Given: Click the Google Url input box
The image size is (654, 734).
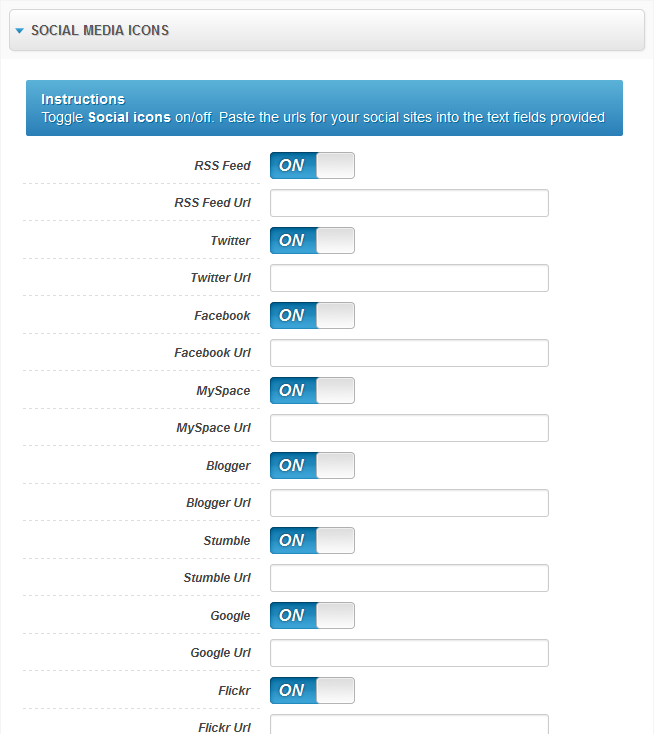Looking at the screenshot, I should 409,653.
